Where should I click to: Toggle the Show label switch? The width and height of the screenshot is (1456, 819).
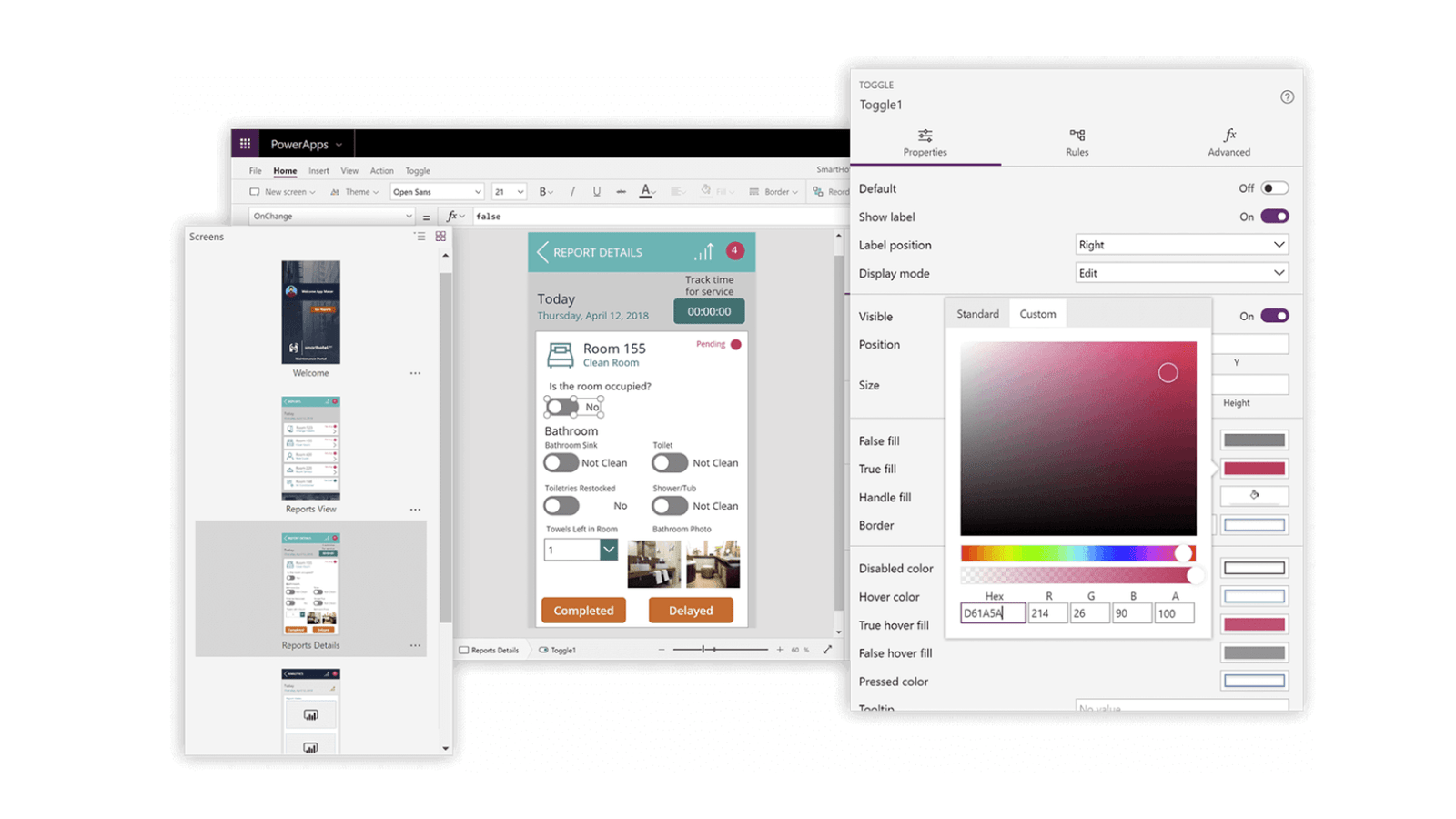(1275, 217)
